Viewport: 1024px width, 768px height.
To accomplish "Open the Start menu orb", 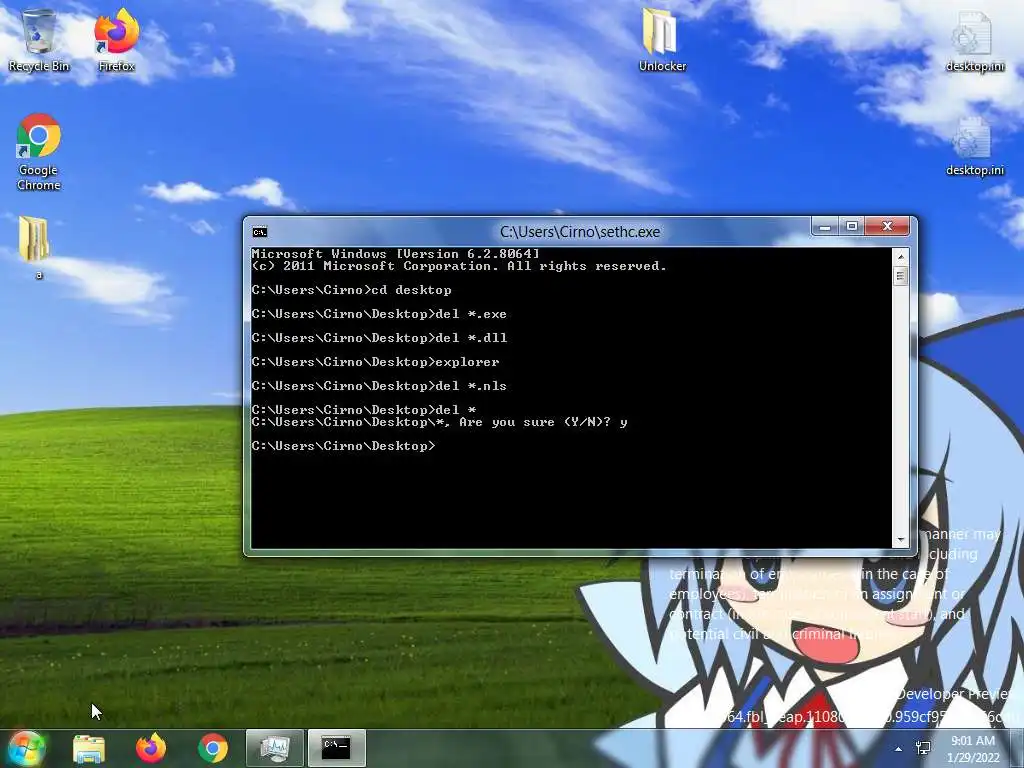I will 25,748.
